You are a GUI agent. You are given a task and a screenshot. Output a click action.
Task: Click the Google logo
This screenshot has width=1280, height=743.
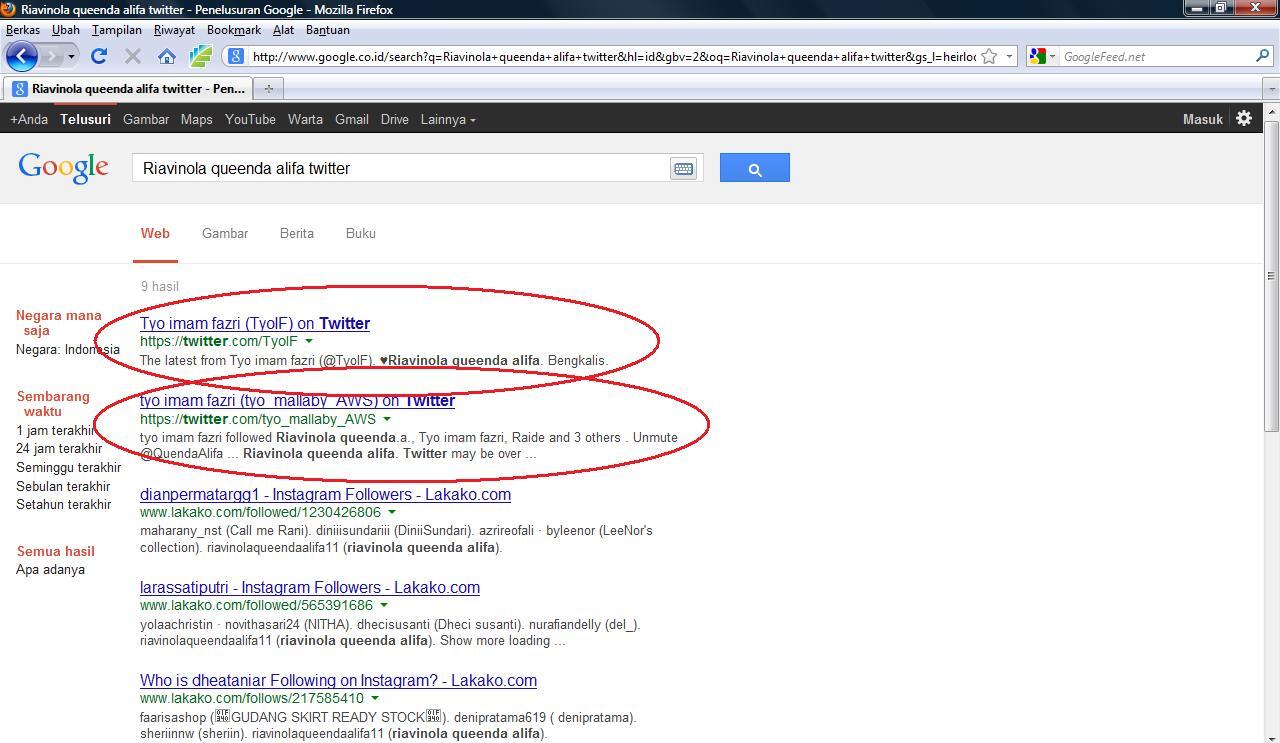pos(63,168)
